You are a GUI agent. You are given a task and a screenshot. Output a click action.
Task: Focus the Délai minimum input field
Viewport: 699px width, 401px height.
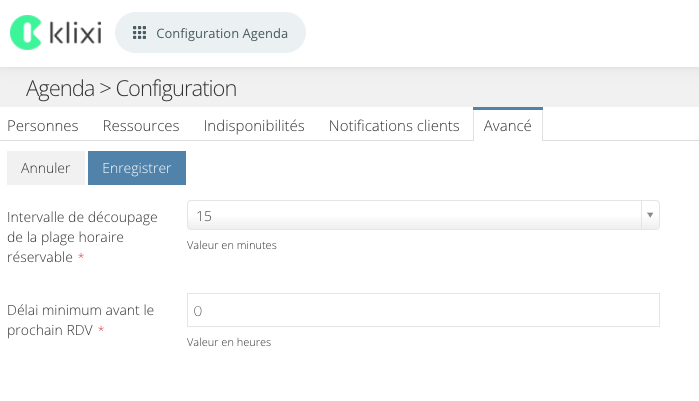pos(423,310)
